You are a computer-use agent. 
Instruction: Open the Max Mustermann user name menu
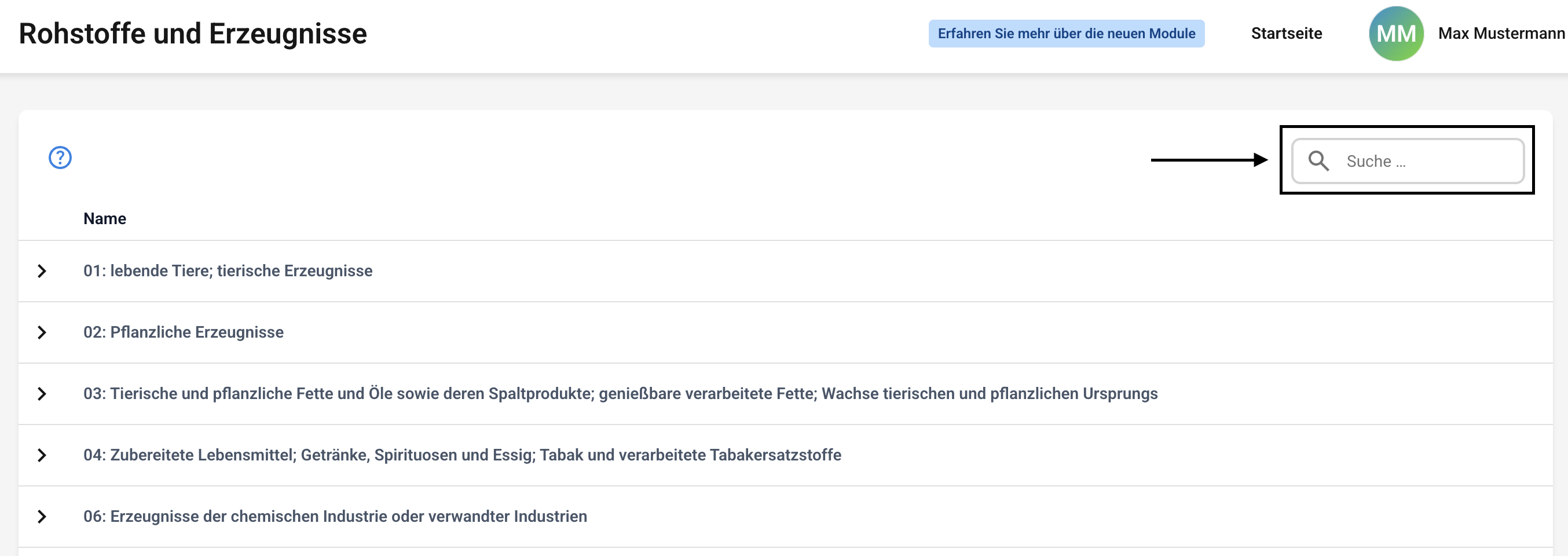click(1500, 34)
